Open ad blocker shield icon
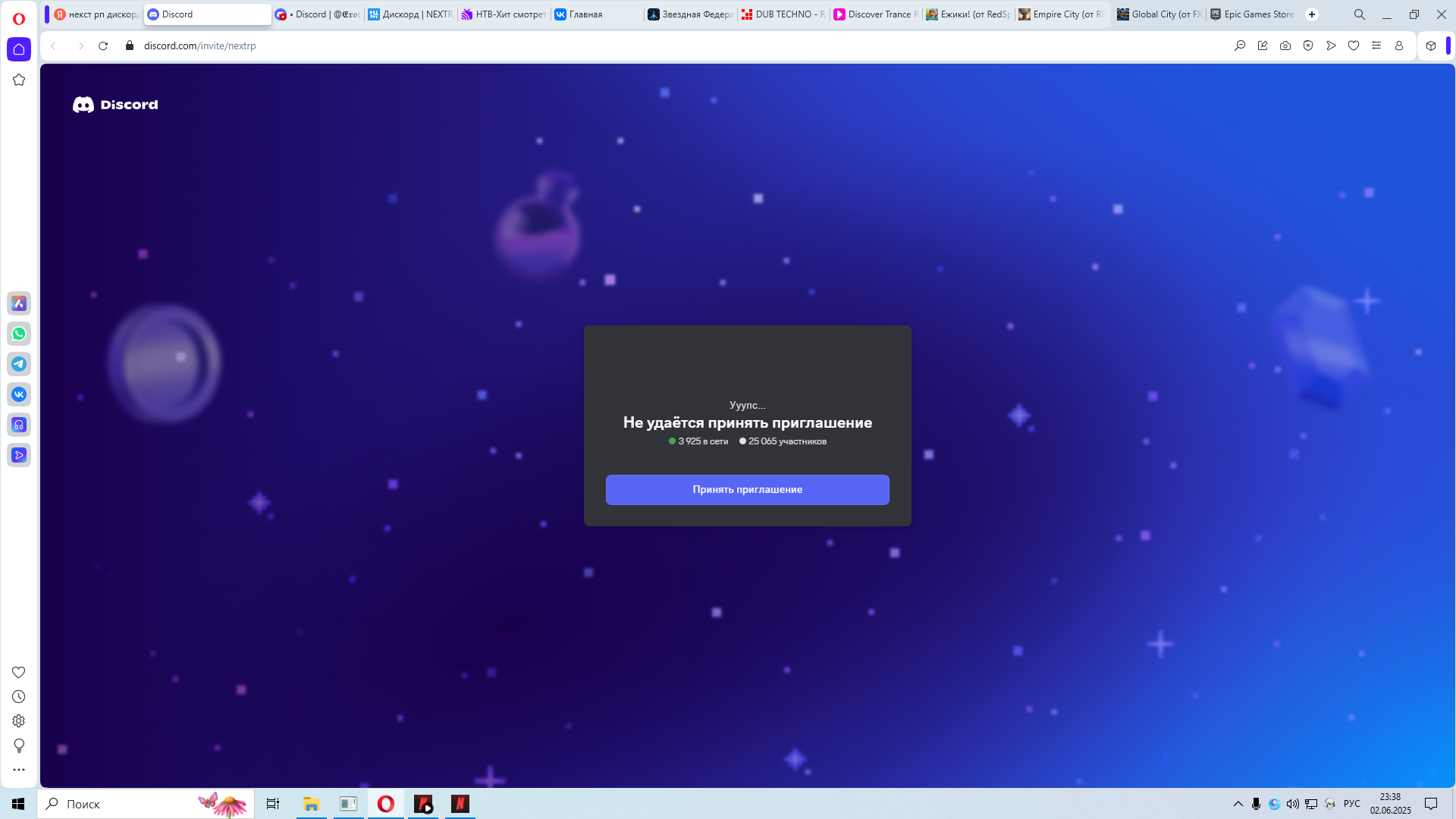This screenshot has height=819, width=1456. click(1308, 45)
